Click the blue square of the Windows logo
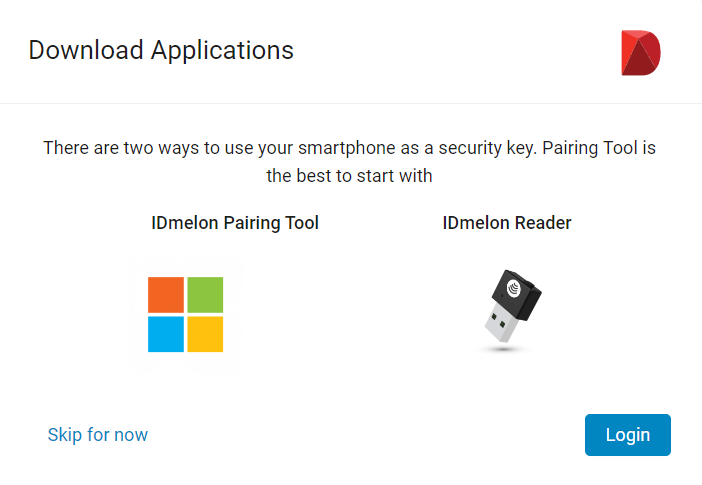Screen dimensions: 702x485 pyautogui.click(x=166, y=334)
